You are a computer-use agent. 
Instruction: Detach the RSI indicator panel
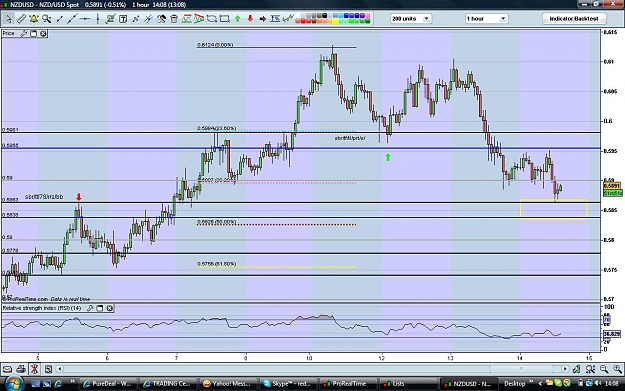[x=100, y=308]
